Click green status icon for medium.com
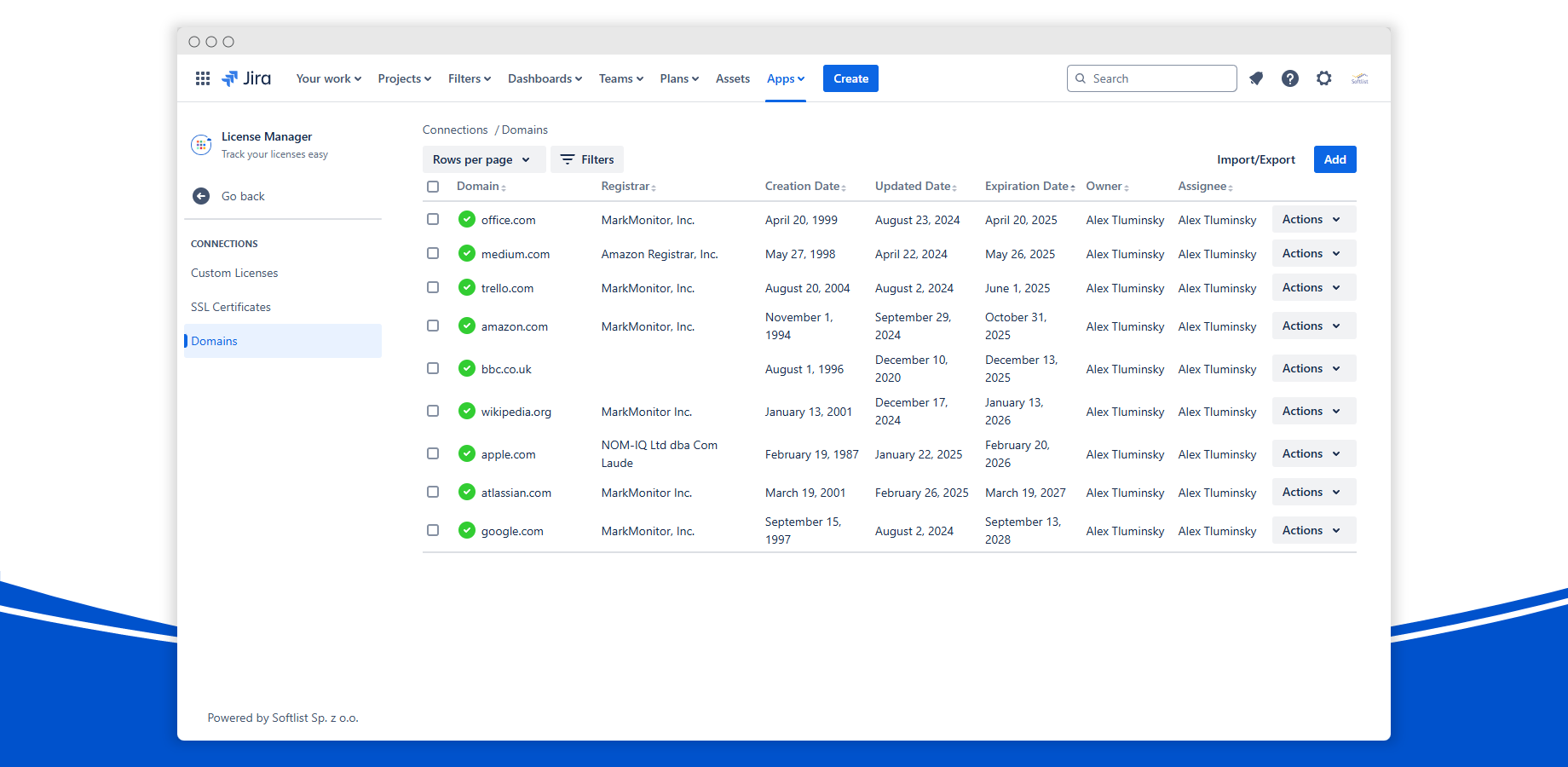This screenshot has width=1568, height=767. click(467, 253)
